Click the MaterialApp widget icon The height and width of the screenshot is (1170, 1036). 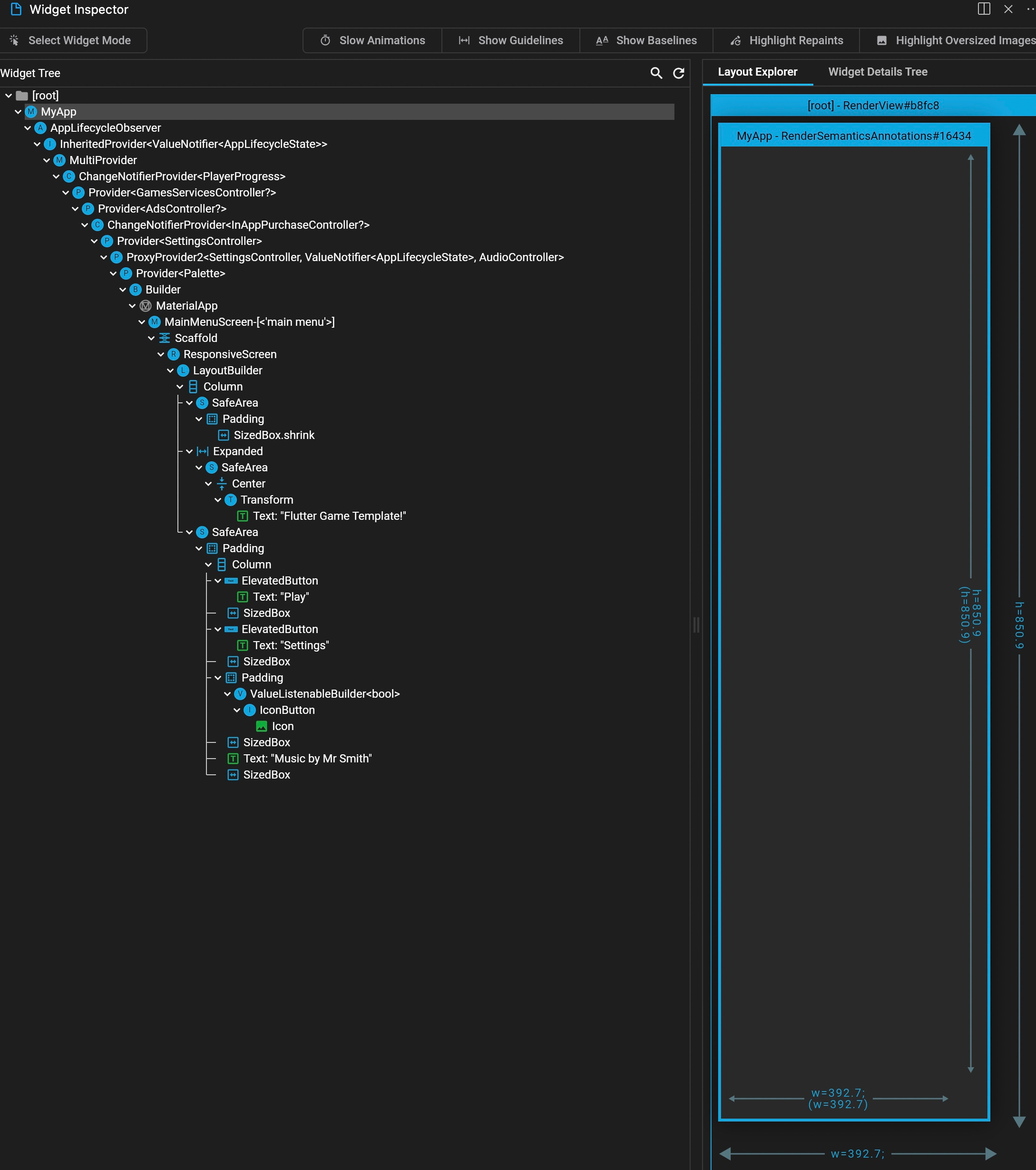coord(146,306)
